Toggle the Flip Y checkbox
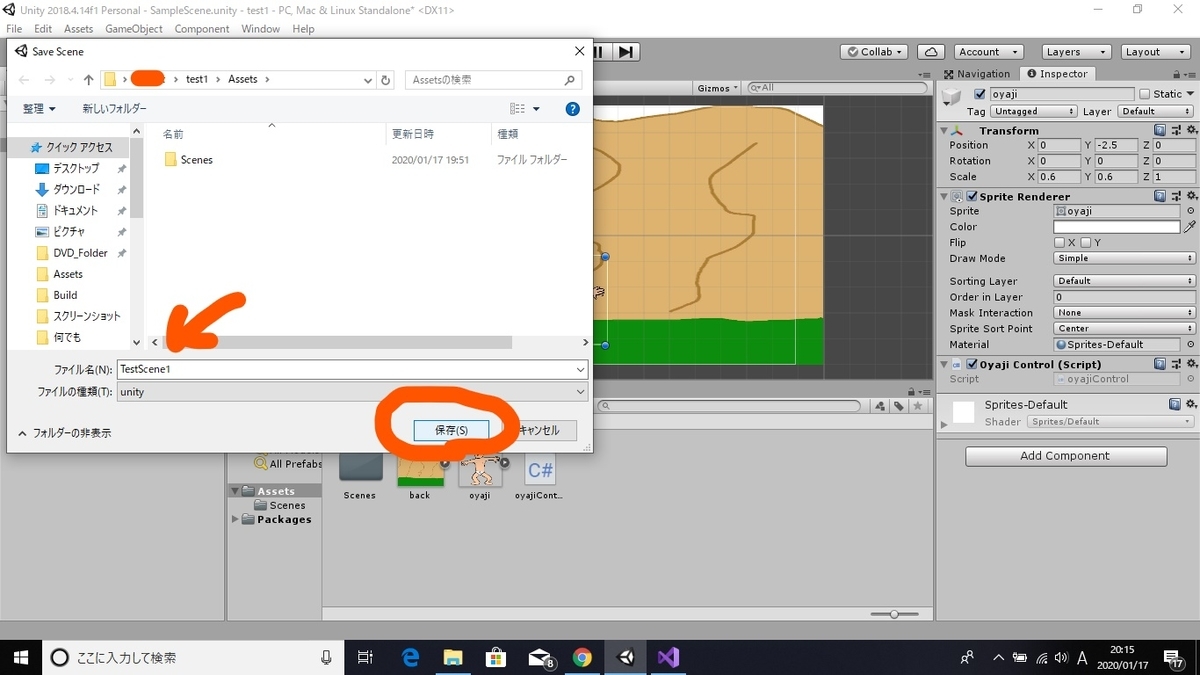 [x=1086, y=243]
